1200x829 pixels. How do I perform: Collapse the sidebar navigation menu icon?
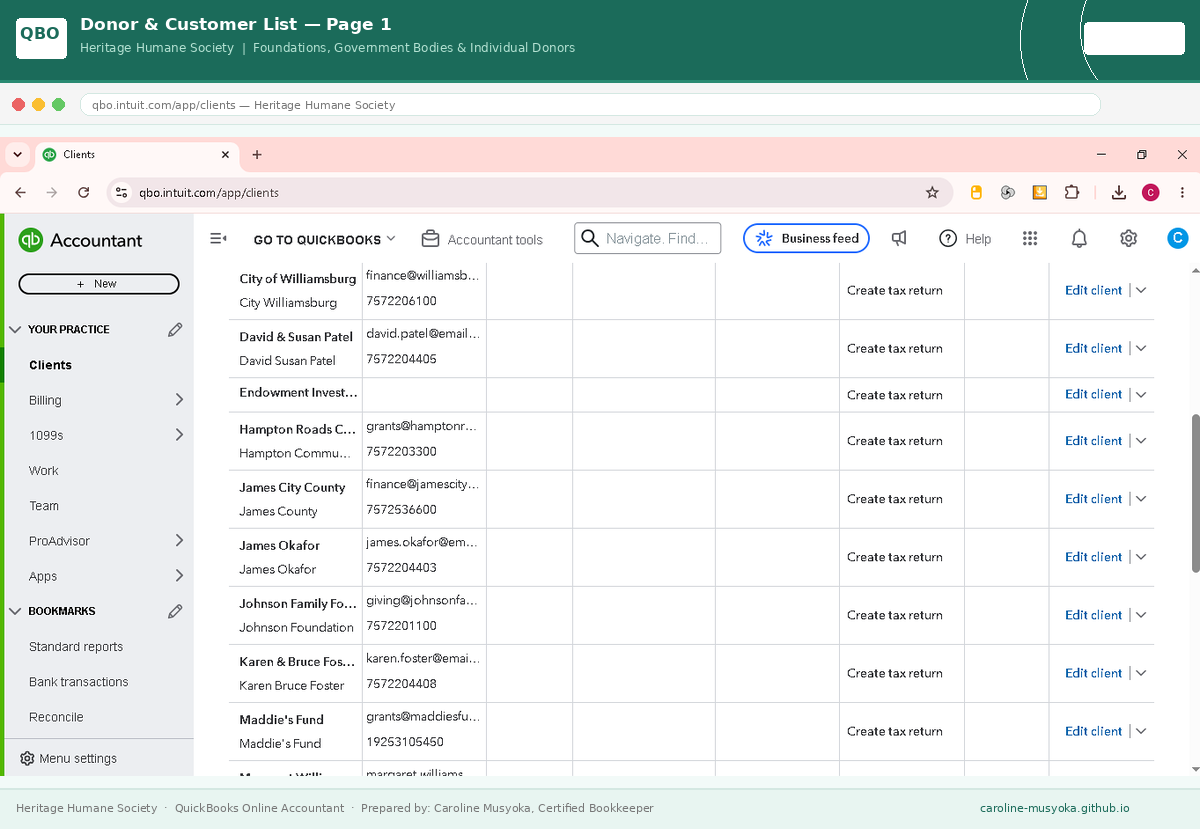218,238
